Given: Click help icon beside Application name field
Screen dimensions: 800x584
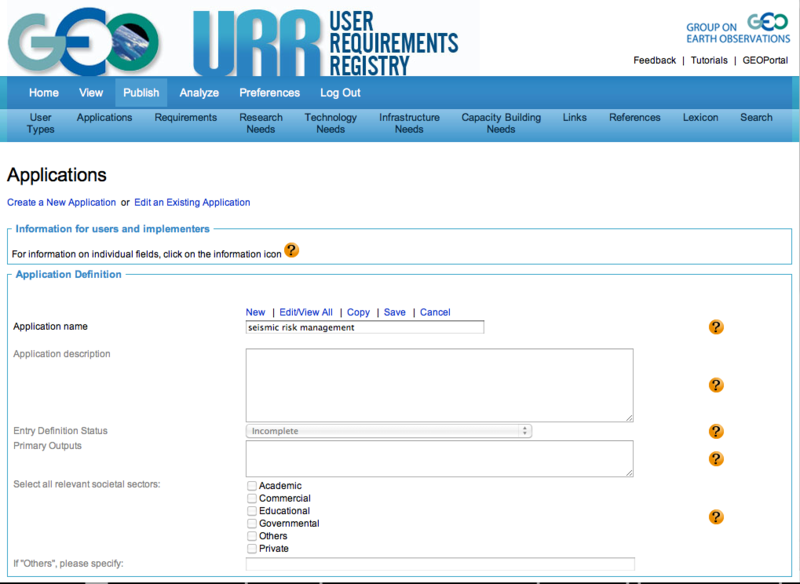Looking at the screenshot, I should tap(716, 327).
